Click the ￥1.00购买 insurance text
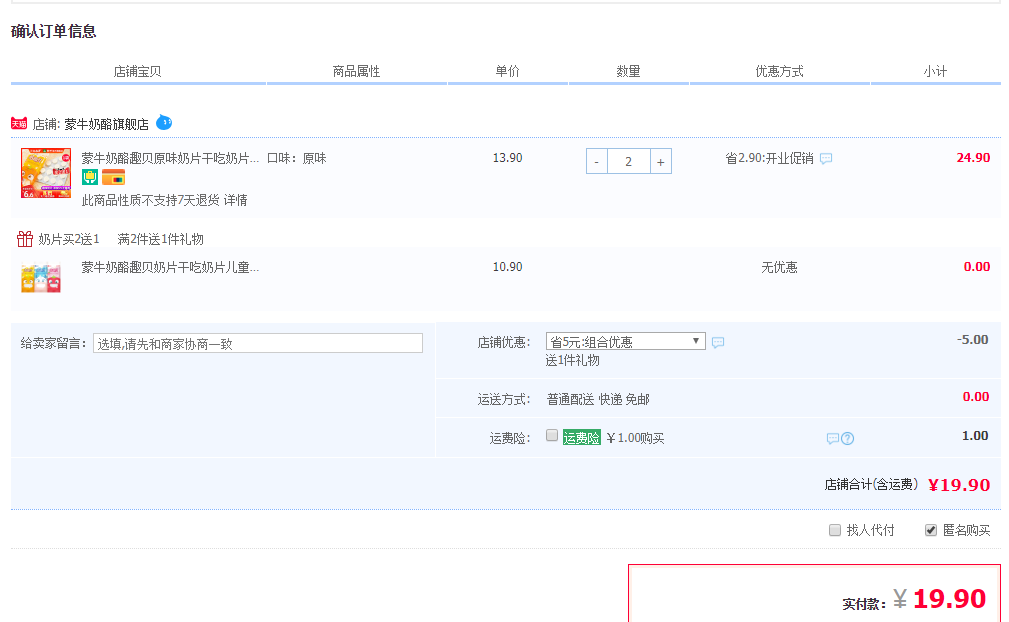1009x622 pixels. click(x=635, y=438)
